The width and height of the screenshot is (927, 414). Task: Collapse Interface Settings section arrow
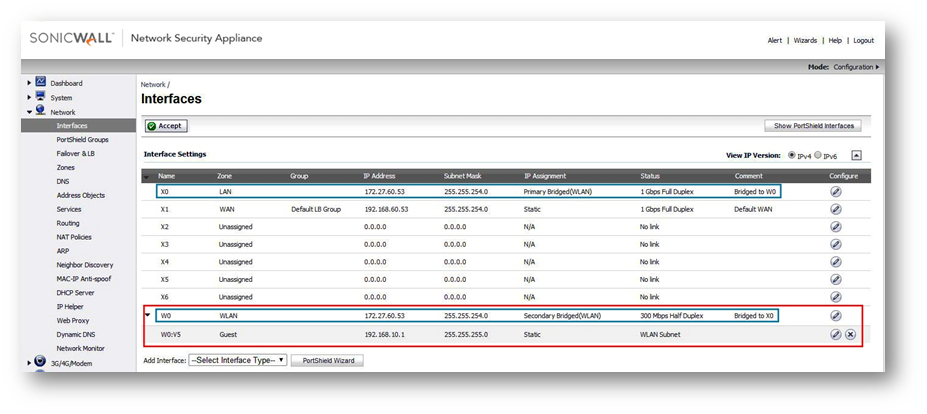[x=856, y=156]
